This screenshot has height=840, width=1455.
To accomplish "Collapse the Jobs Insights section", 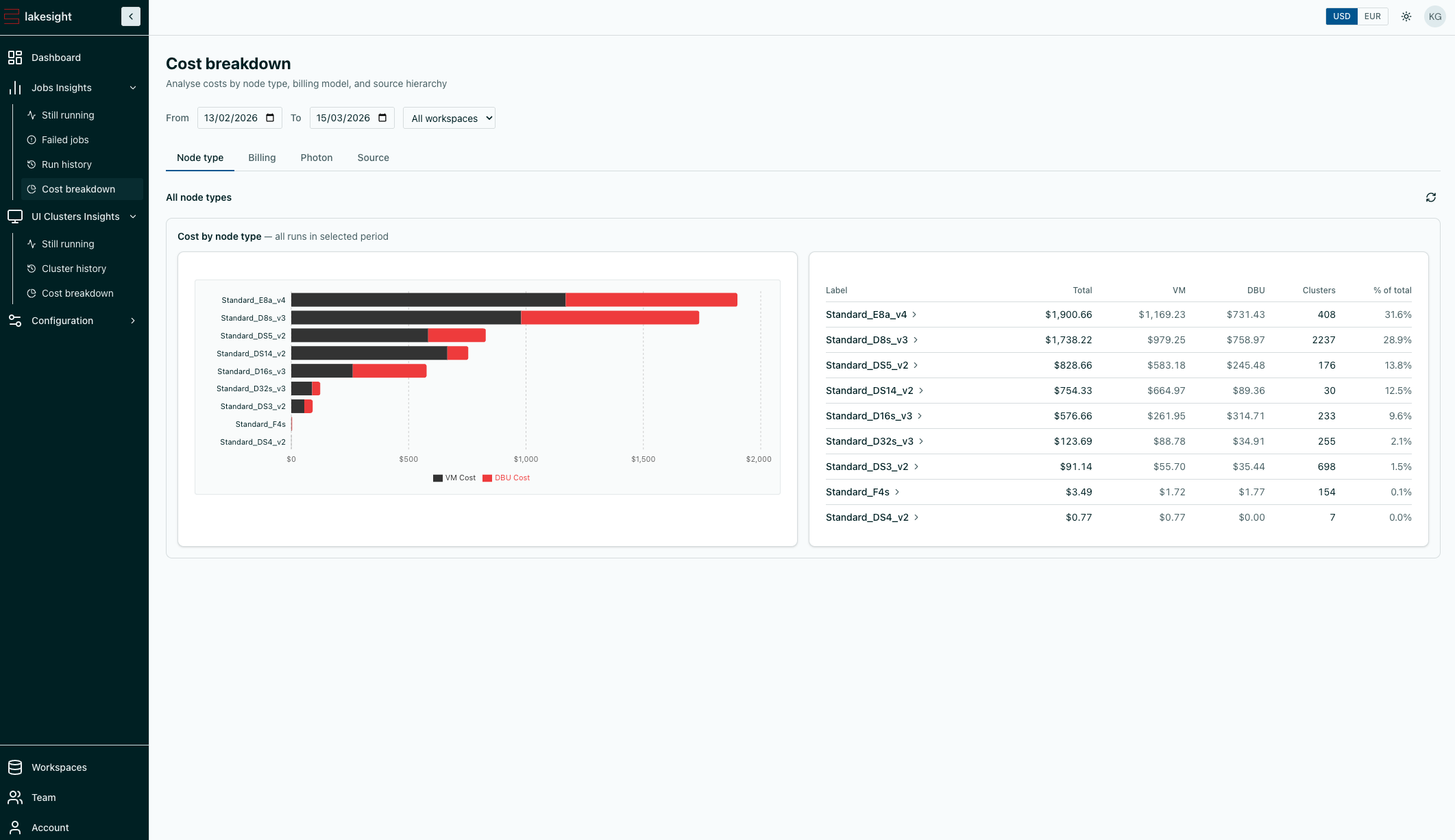I will [x=133, y=88].
